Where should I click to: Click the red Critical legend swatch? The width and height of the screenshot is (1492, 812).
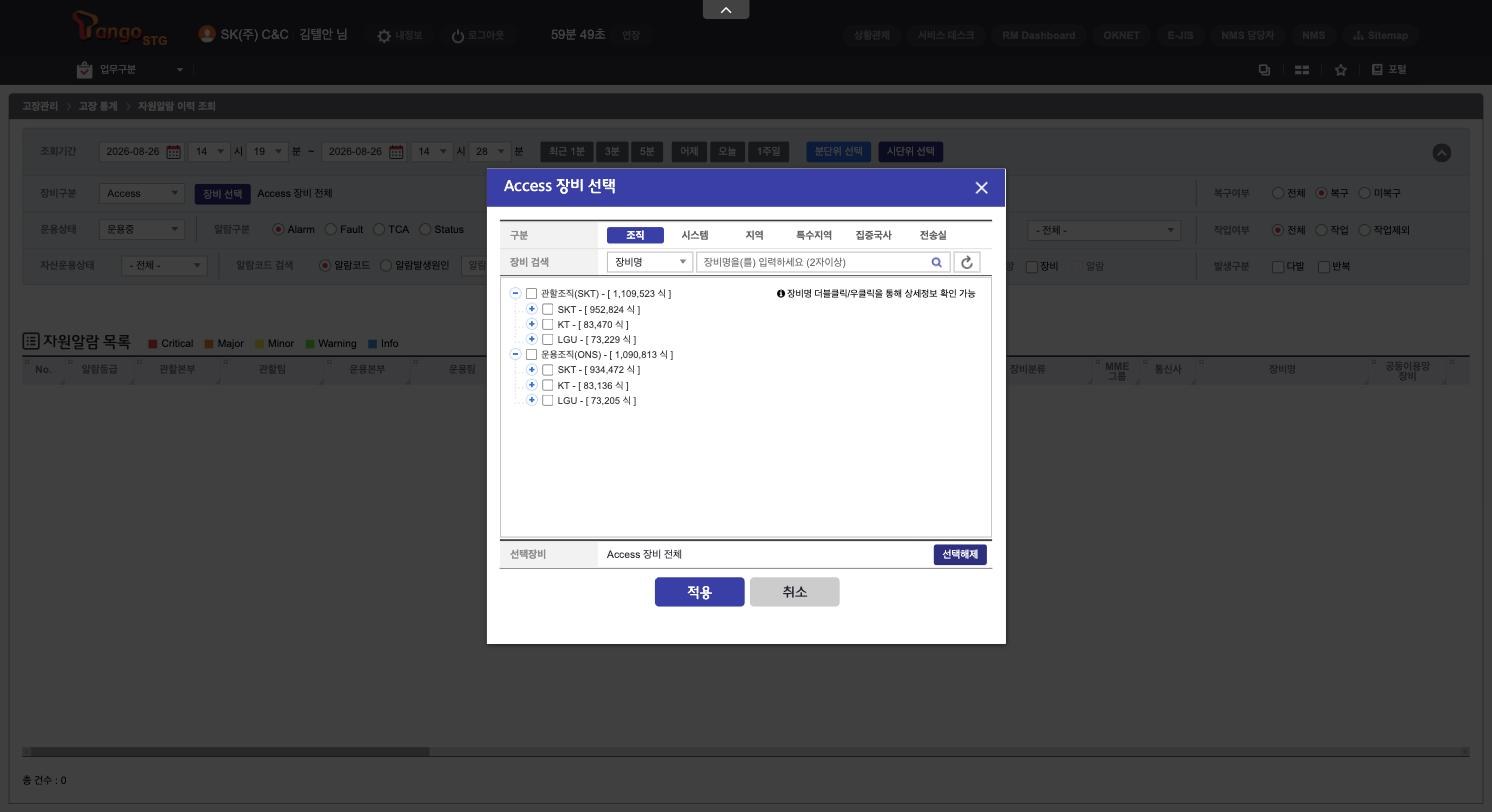pyautogui.click(x=153, y=344)
